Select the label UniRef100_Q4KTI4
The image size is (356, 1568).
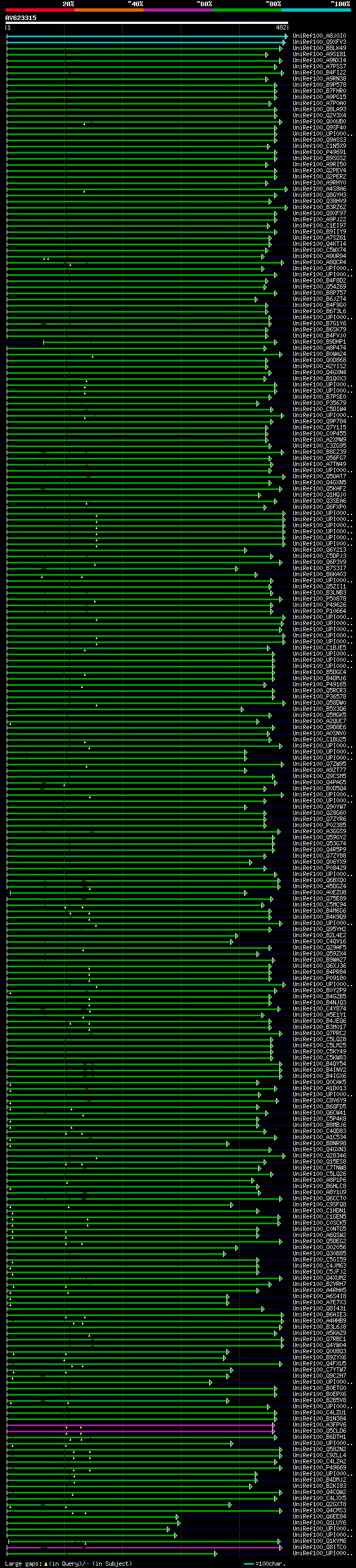coord(319,244)
